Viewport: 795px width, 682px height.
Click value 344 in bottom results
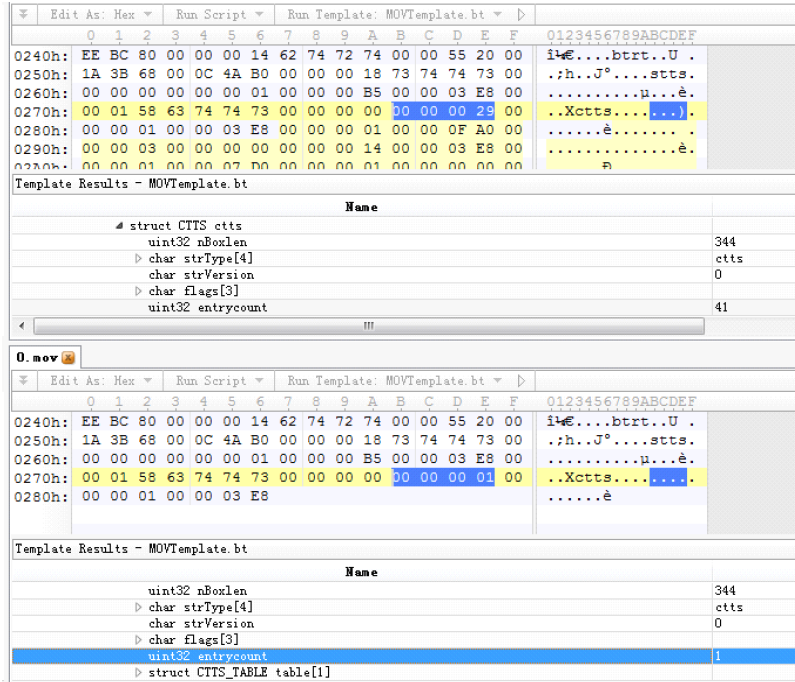(725, 591)
